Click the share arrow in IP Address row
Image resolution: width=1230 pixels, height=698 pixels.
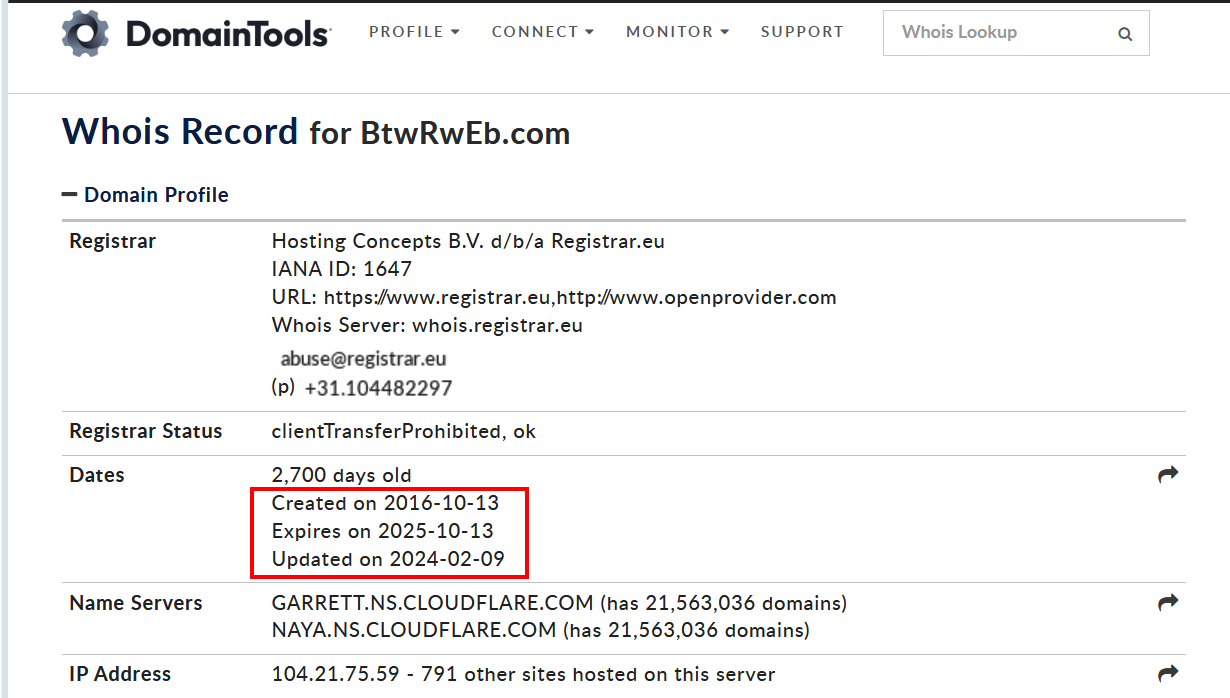tap(1168, 674)
